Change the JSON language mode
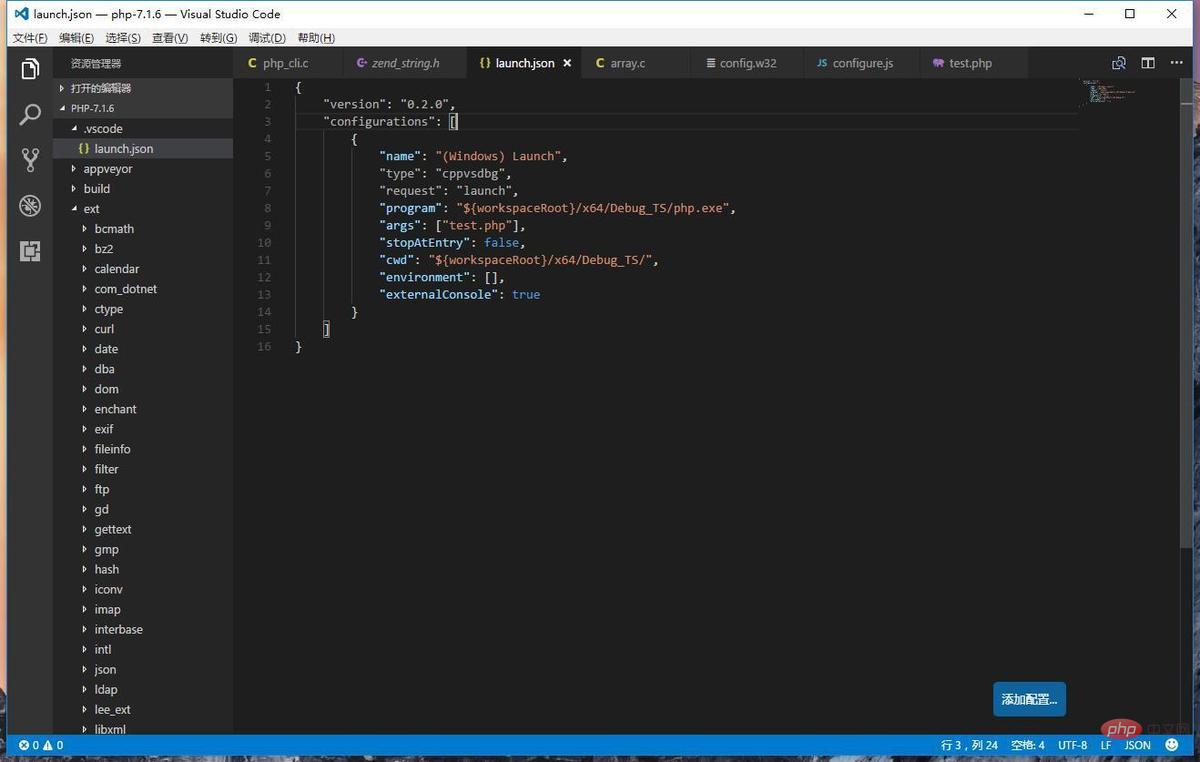Image resolution: width=1200 pixels, height=762 pixels. (x=1137, y=745)
